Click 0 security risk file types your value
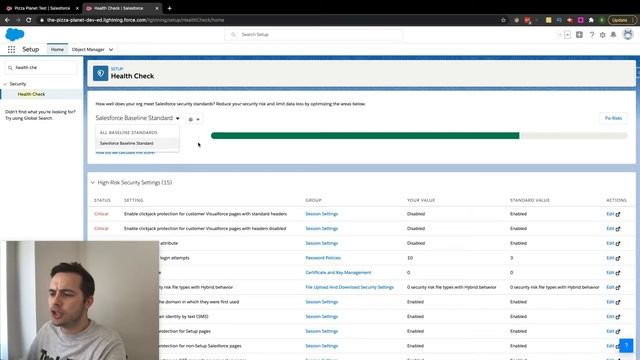The height and width of the screenshot is (360, 640). pos(451,287)
